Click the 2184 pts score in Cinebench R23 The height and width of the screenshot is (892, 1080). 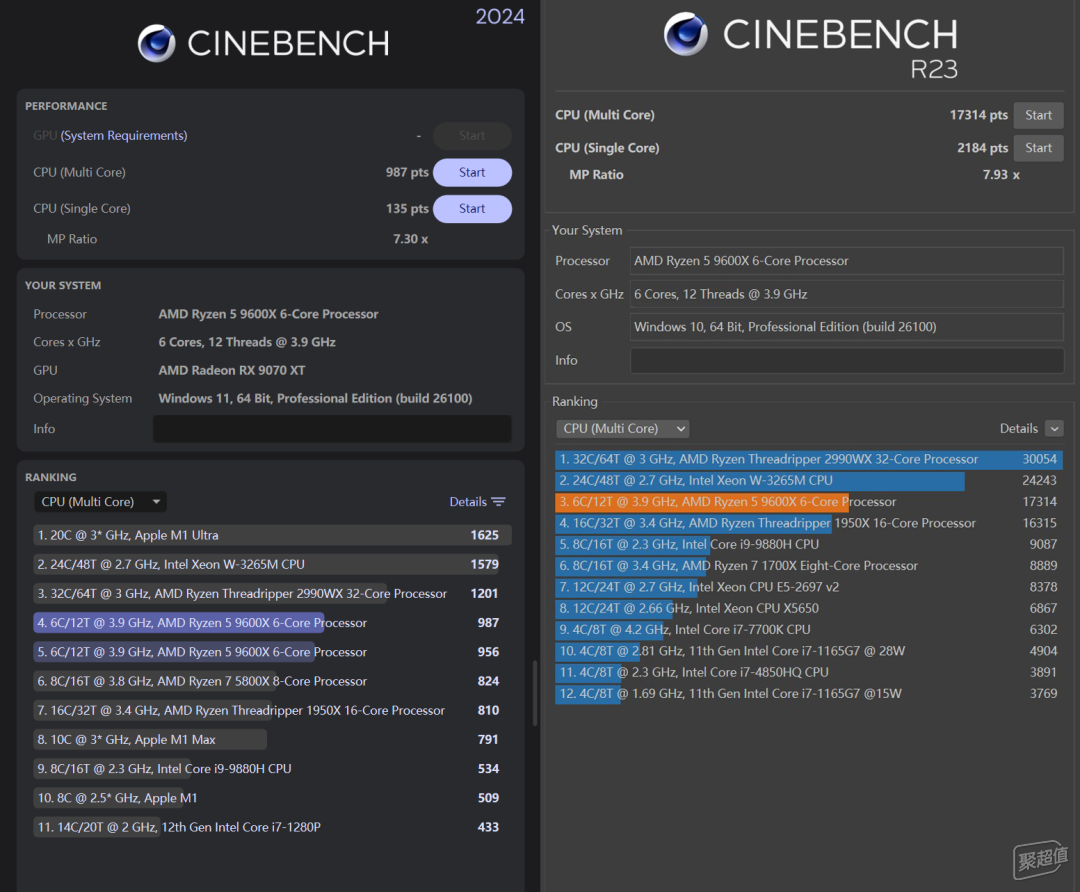pyautogui.click(x=982, y=148)
